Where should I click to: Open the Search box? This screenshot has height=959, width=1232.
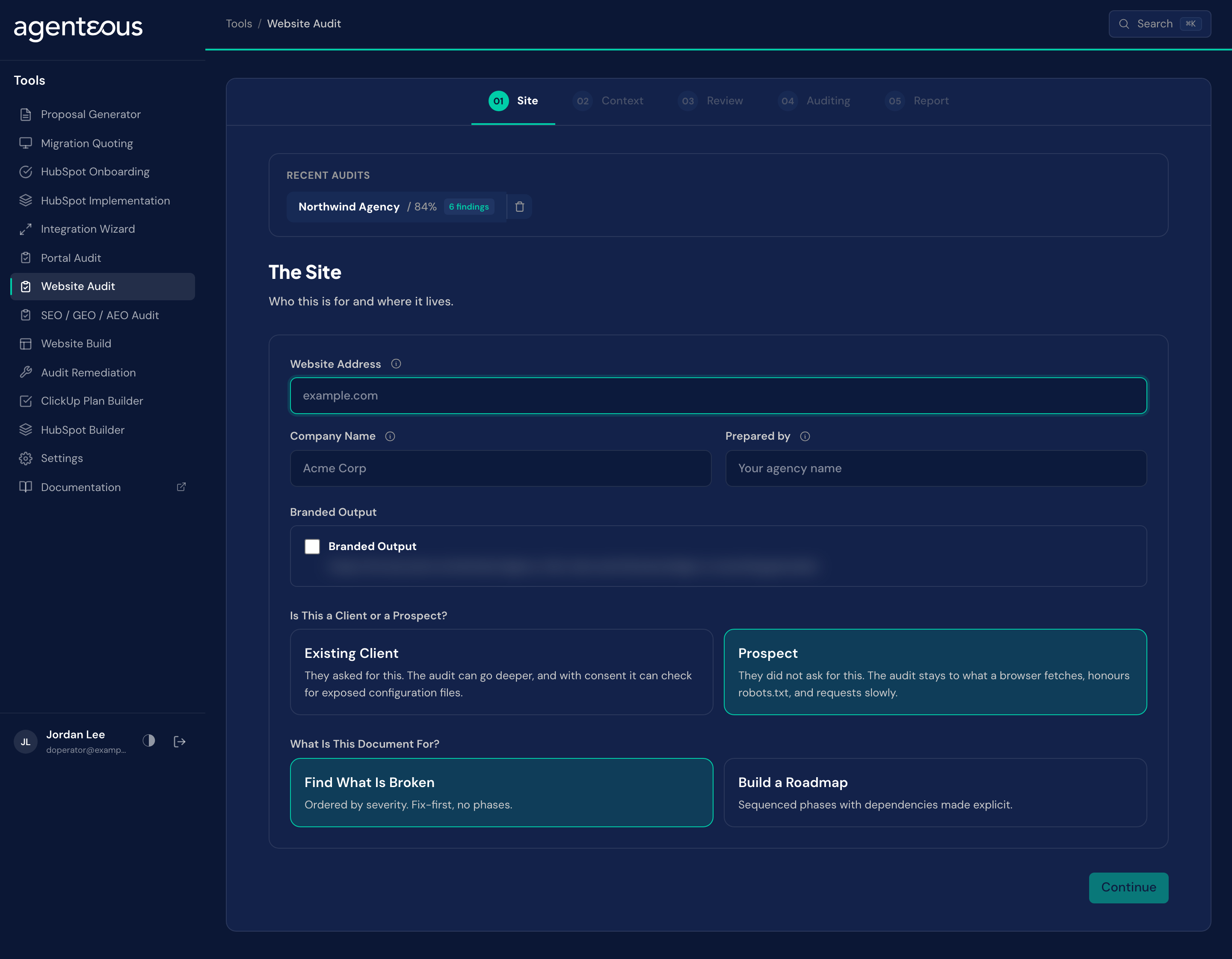(1159, 24)
